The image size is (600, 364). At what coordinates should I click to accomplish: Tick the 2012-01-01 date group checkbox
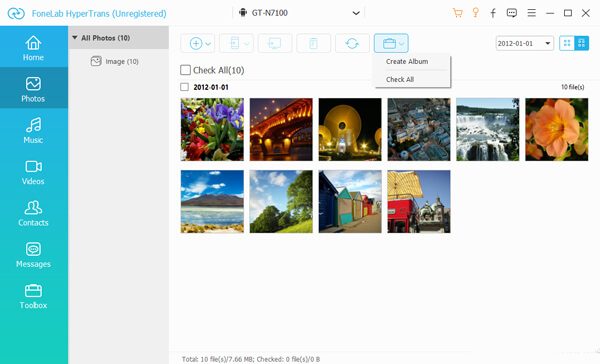pos(184,87)
